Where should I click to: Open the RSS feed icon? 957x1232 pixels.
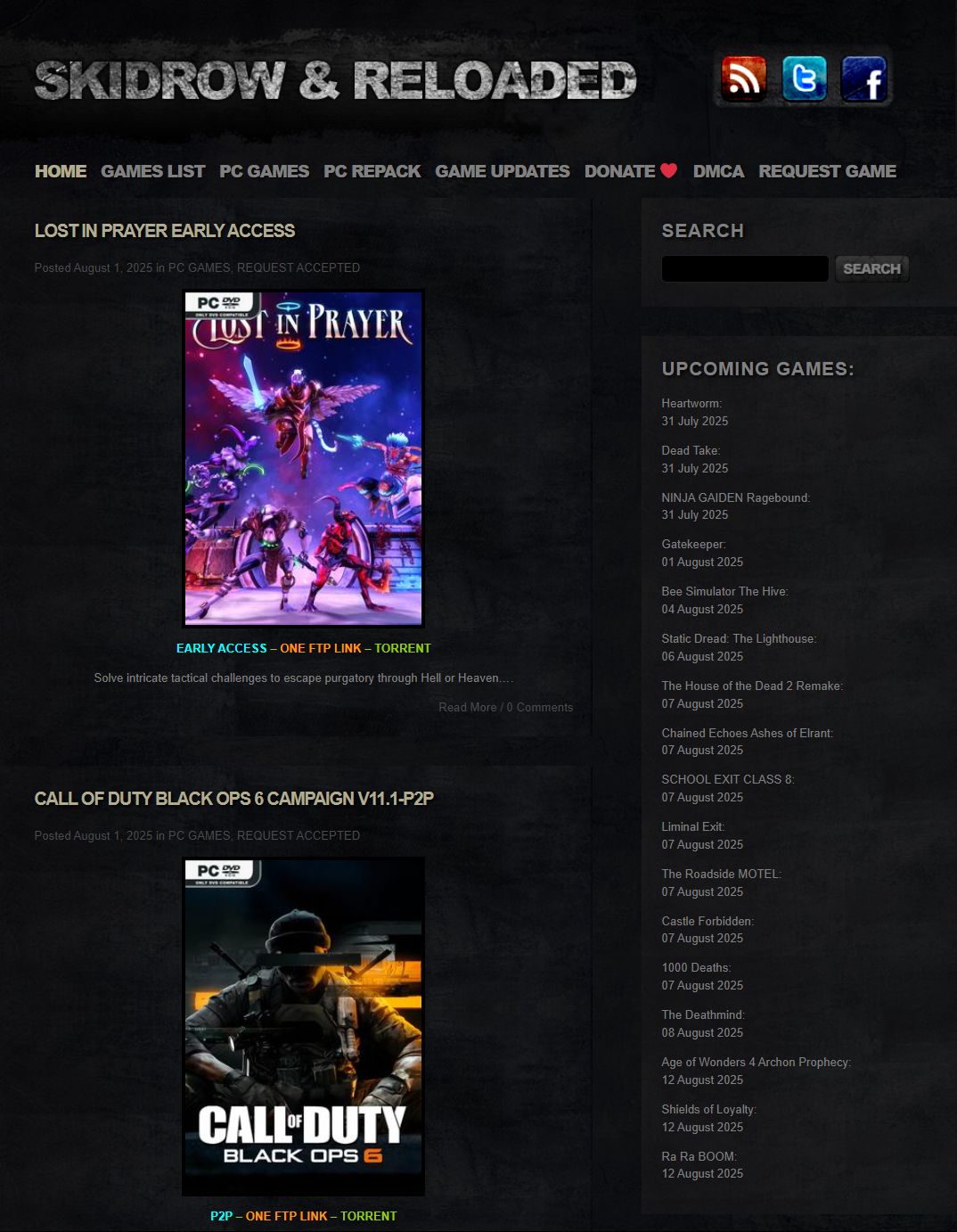point(743,78)
